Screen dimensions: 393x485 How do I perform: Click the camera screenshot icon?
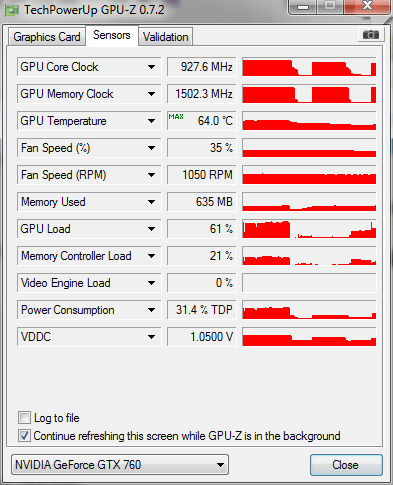pos(371,34)
